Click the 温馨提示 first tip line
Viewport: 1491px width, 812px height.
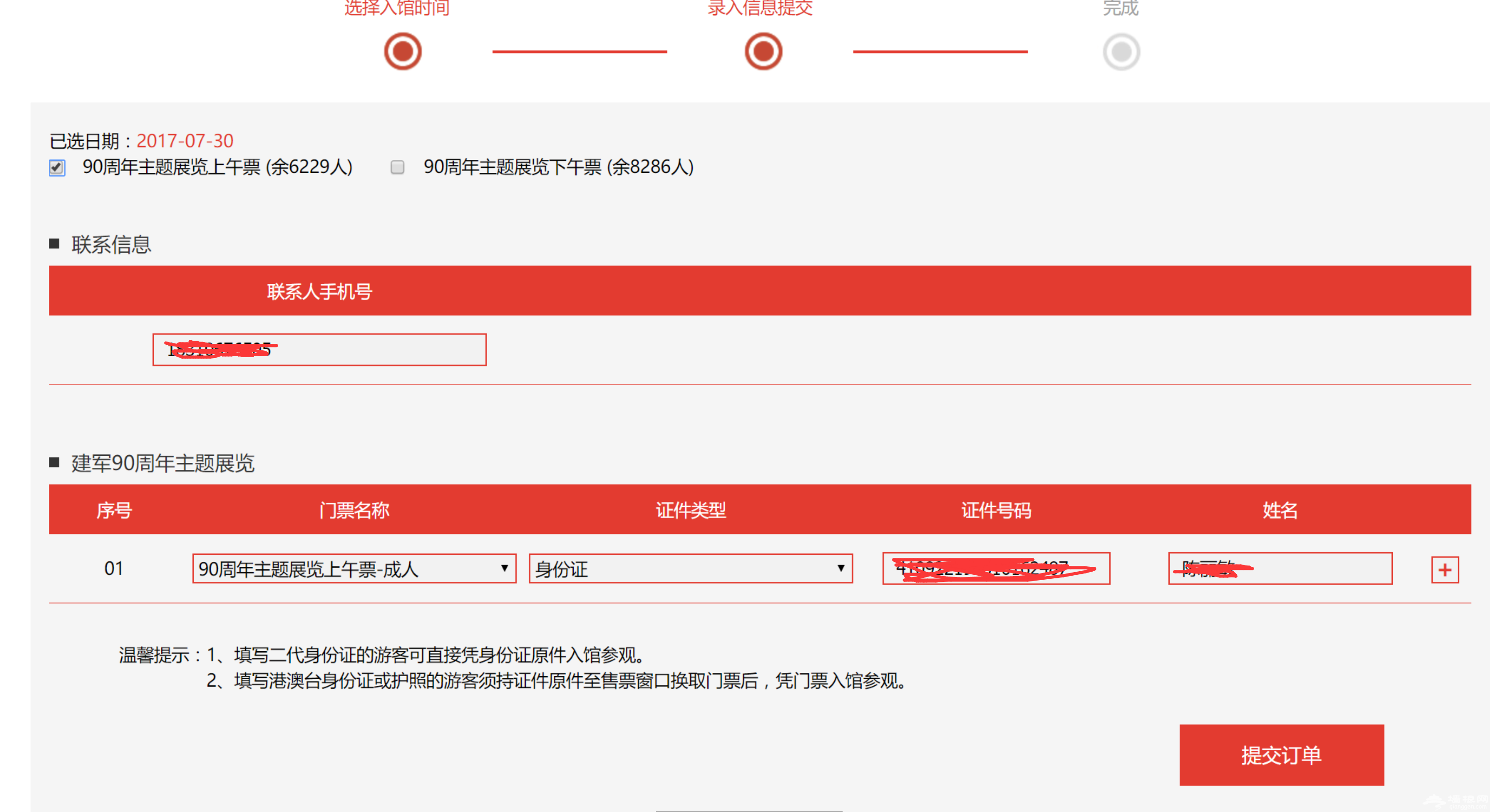[x=382, y=655]
